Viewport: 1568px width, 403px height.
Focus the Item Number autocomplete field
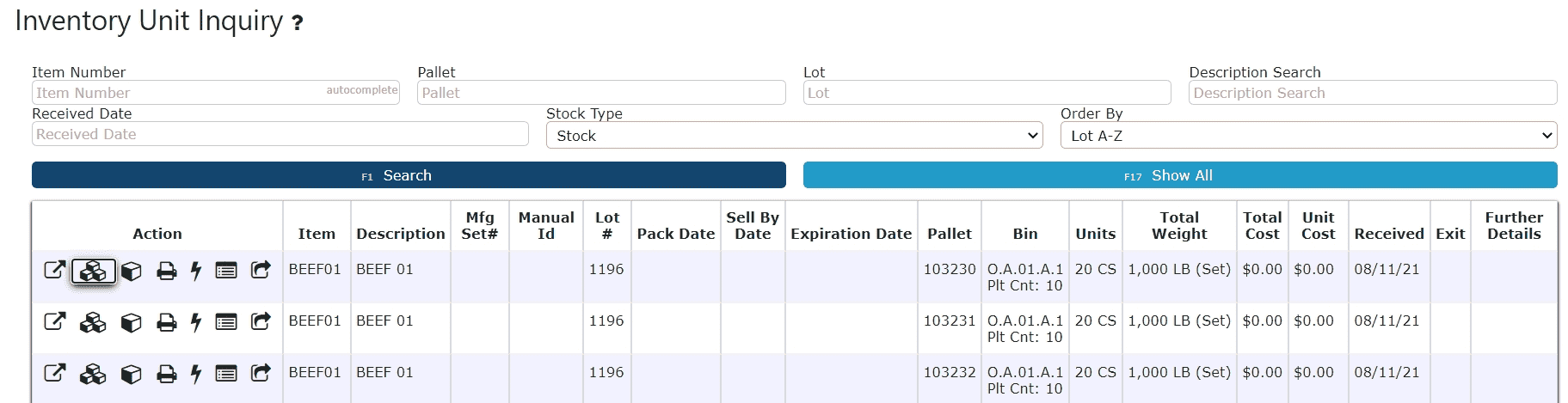point(216,93)
